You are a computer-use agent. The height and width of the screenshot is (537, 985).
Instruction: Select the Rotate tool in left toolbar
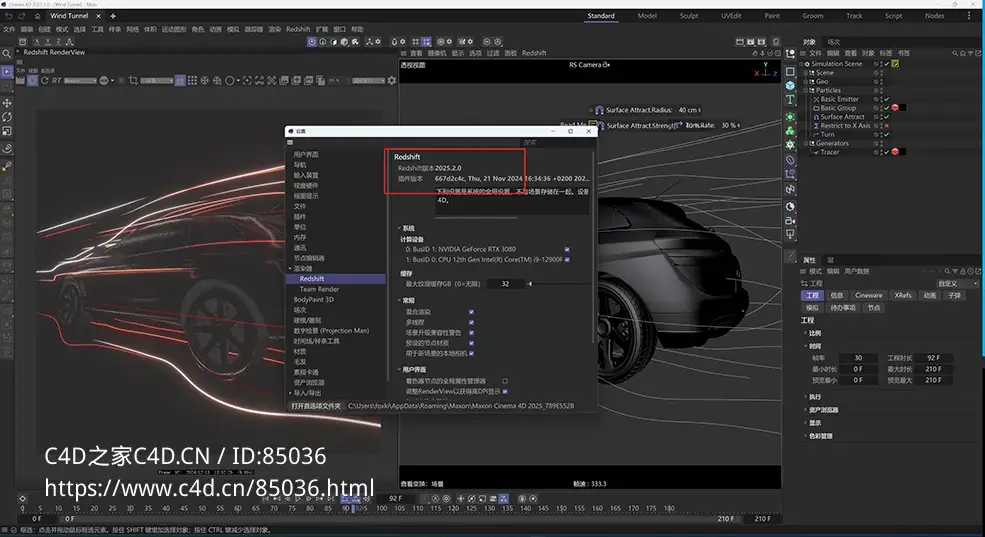(7, 117)
